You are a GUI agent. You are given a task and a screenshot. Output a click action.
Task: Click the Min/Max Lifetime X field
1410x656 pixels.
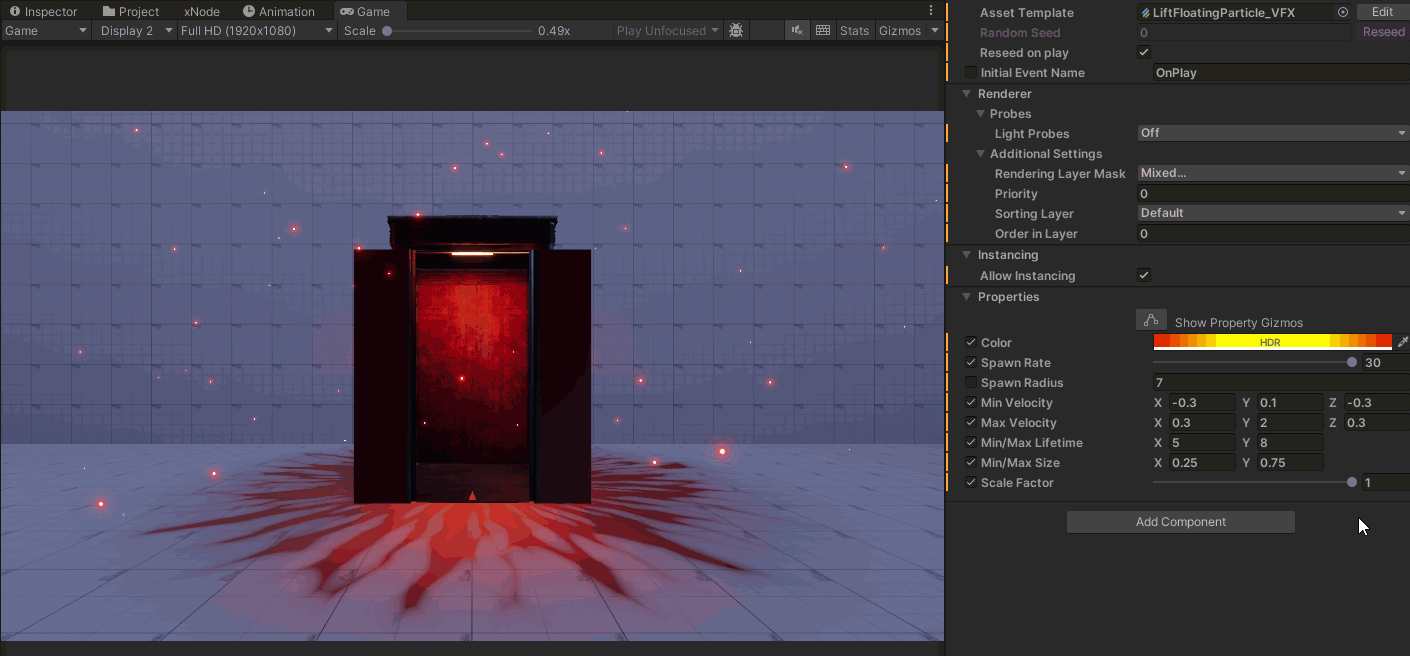tap(1202, 442)
